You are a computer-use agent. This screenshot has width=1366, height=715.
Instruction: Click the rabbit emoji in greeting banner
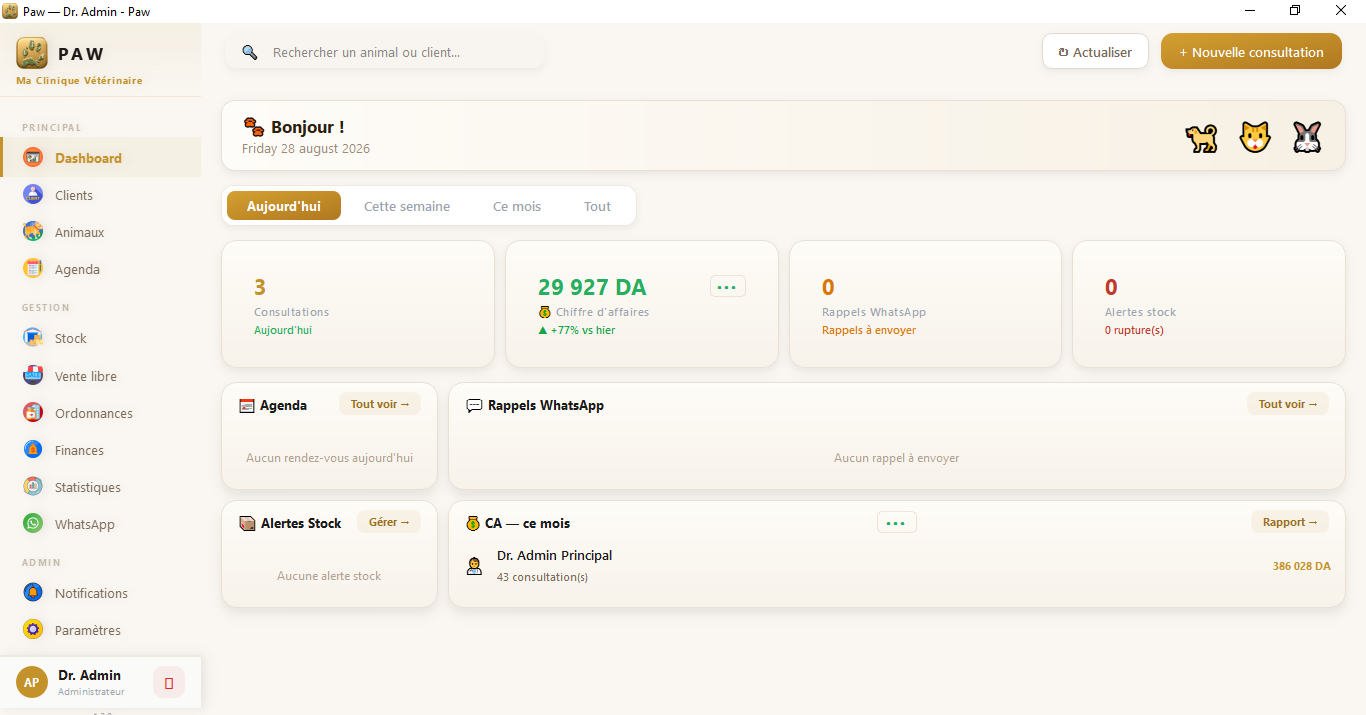[1307, 137]
